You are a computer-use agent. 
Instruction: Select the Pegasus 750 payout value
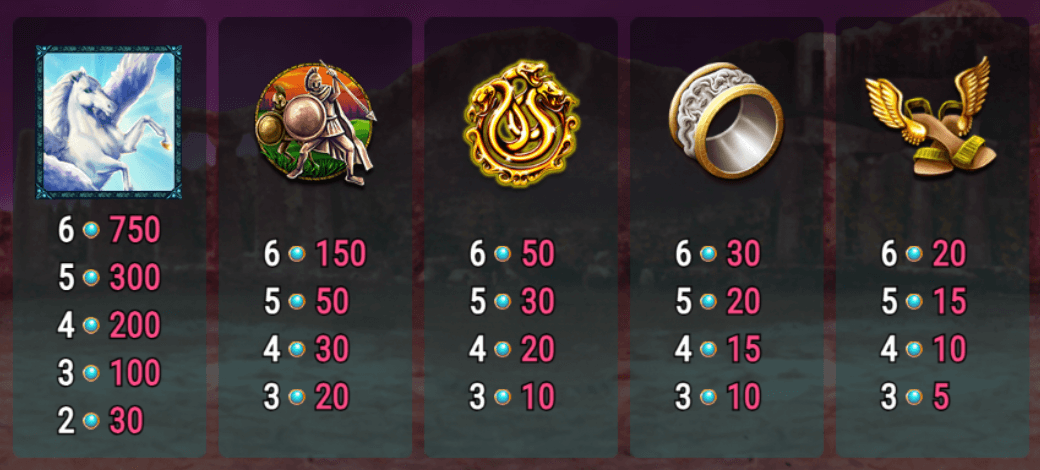(x=135, y=230)
